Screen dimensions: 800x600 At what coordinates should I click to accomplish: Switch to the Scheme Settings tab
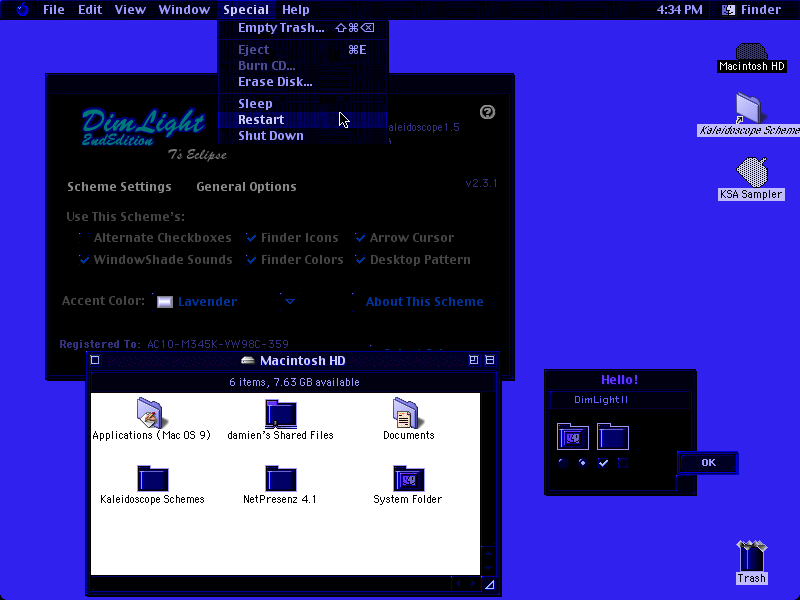pos(119,187)
